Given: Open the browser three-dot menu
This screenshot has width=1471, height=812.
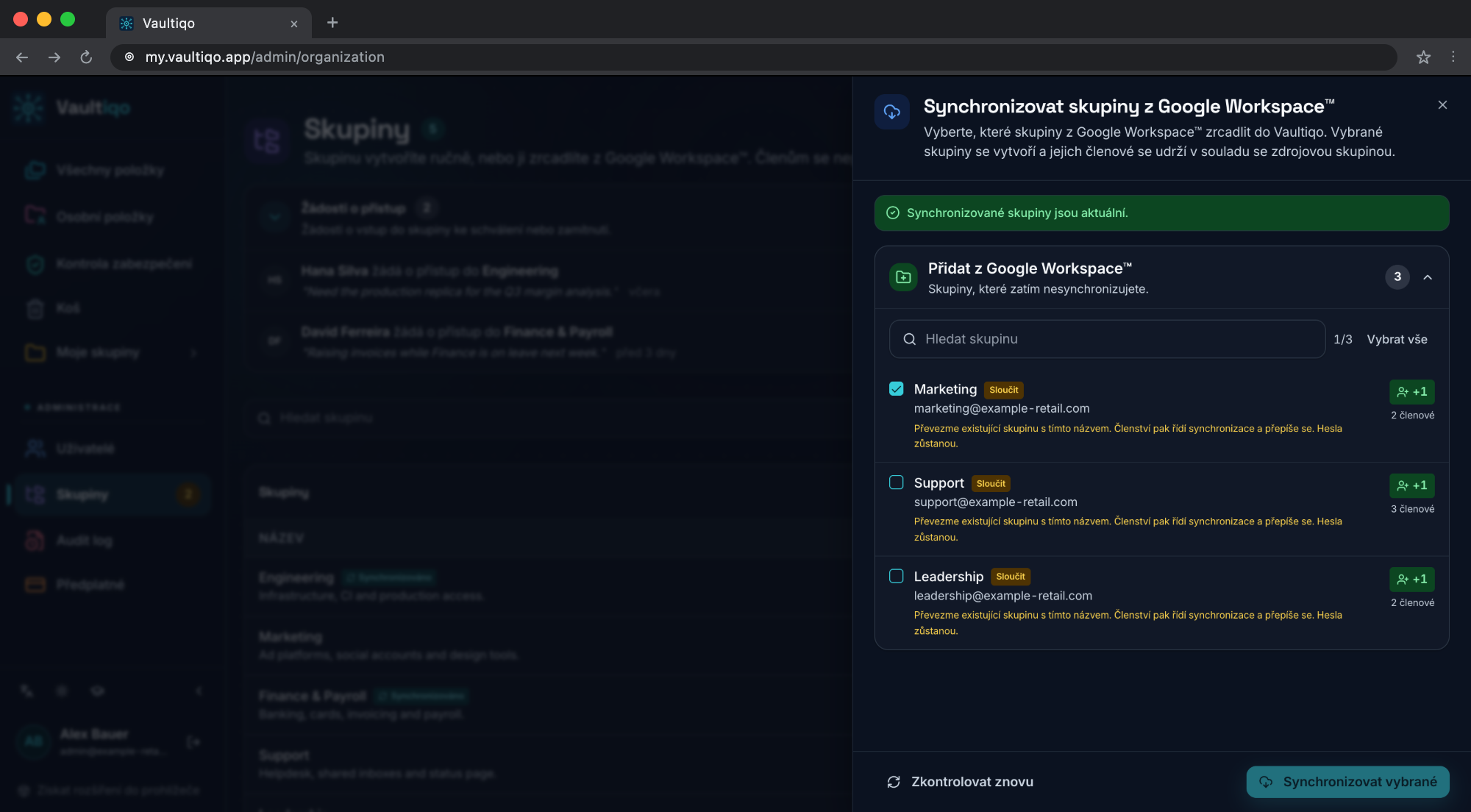Looking at the screenshot, I should click(x=1453, y=57).
